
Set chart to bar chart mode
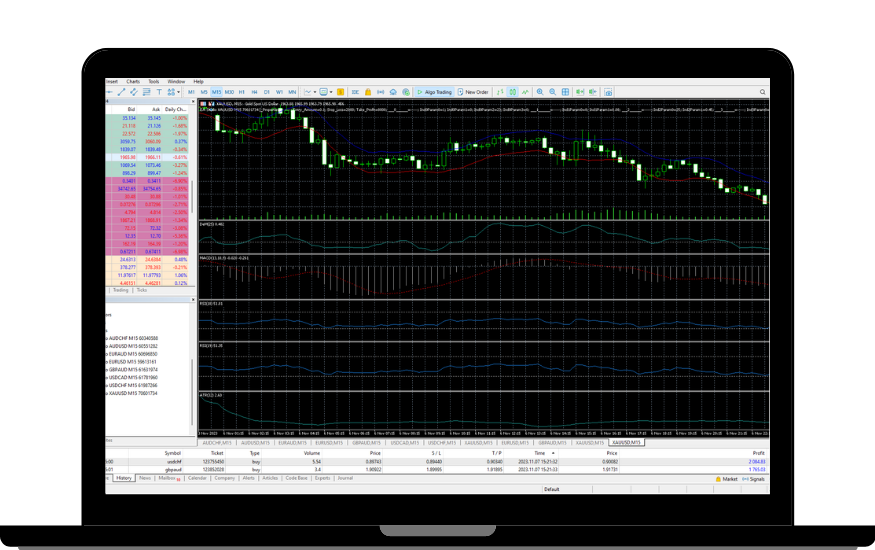tap(500, 92)
